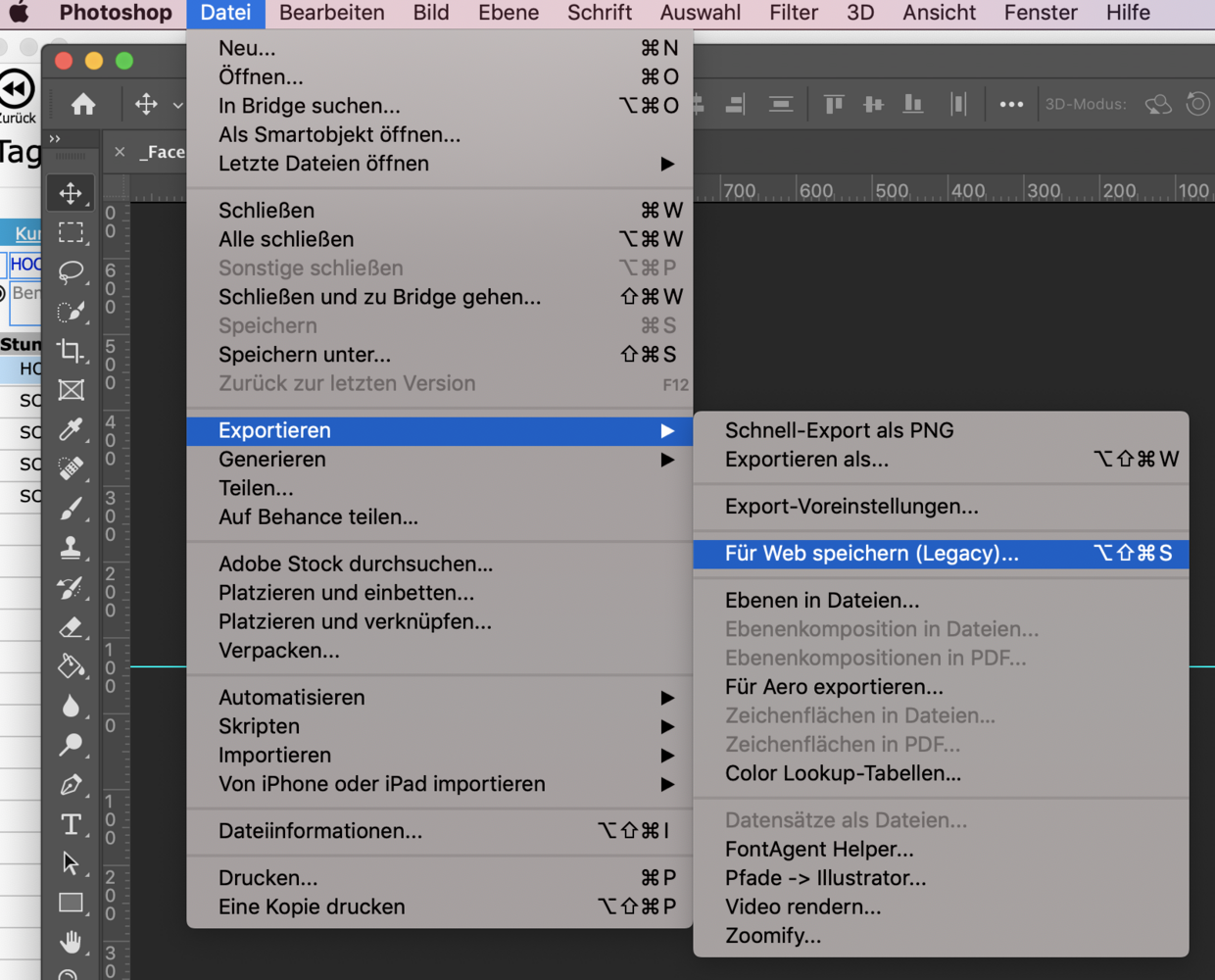This screenshot has width=1215, height=980.
Task: Activate the Horizontal Type tool
Action: click(x=71, y=824)
